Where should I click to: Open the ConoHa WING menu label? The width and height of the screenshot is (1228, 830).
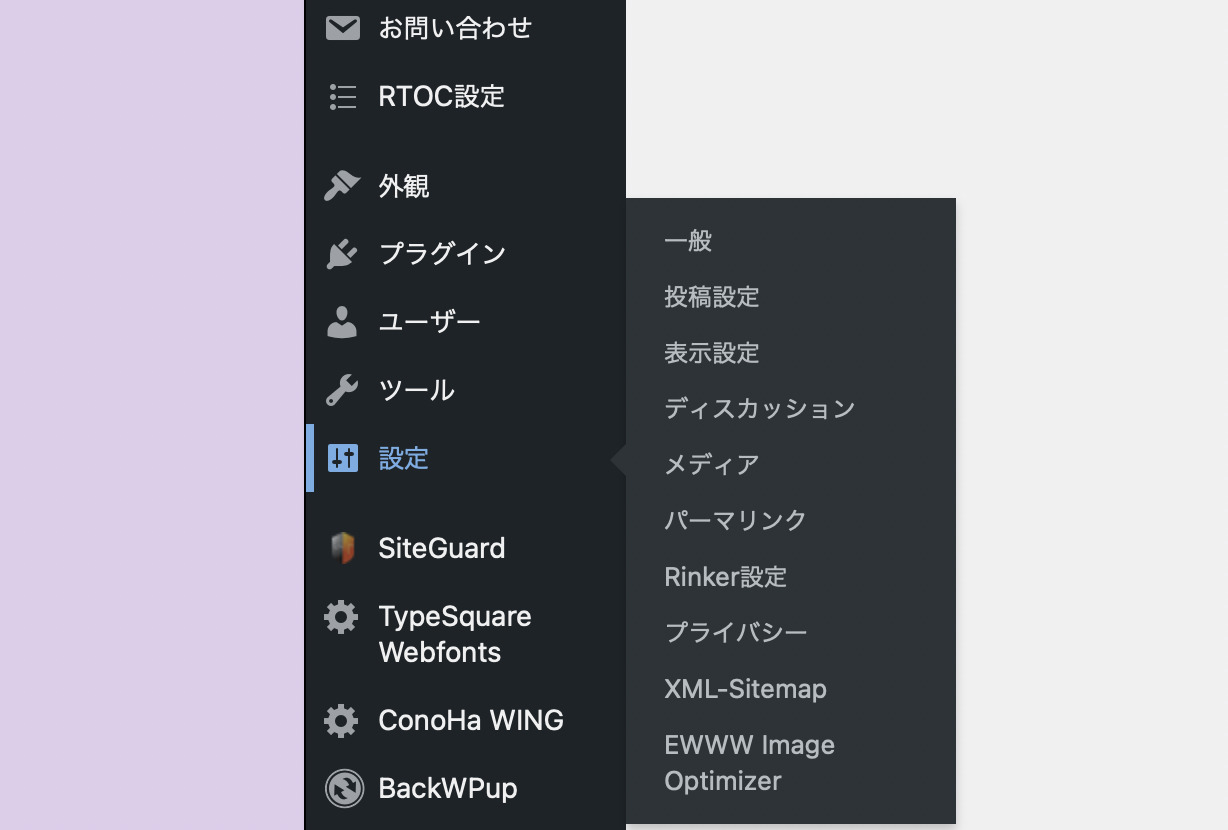pyautogui.click(x=471, y=720)
